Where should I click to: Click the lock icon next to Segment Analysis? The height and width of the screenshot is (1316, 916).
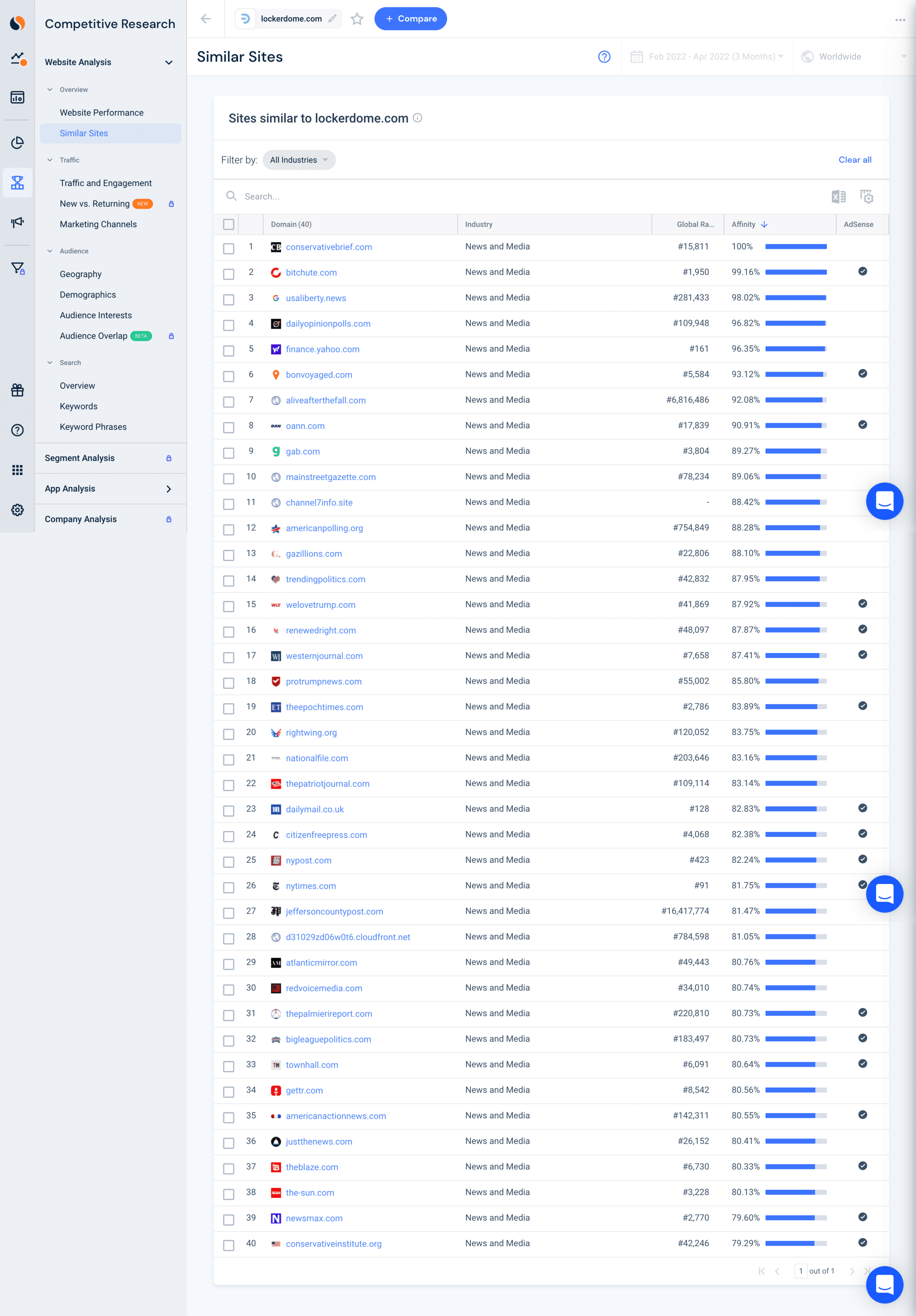point(169,458)
